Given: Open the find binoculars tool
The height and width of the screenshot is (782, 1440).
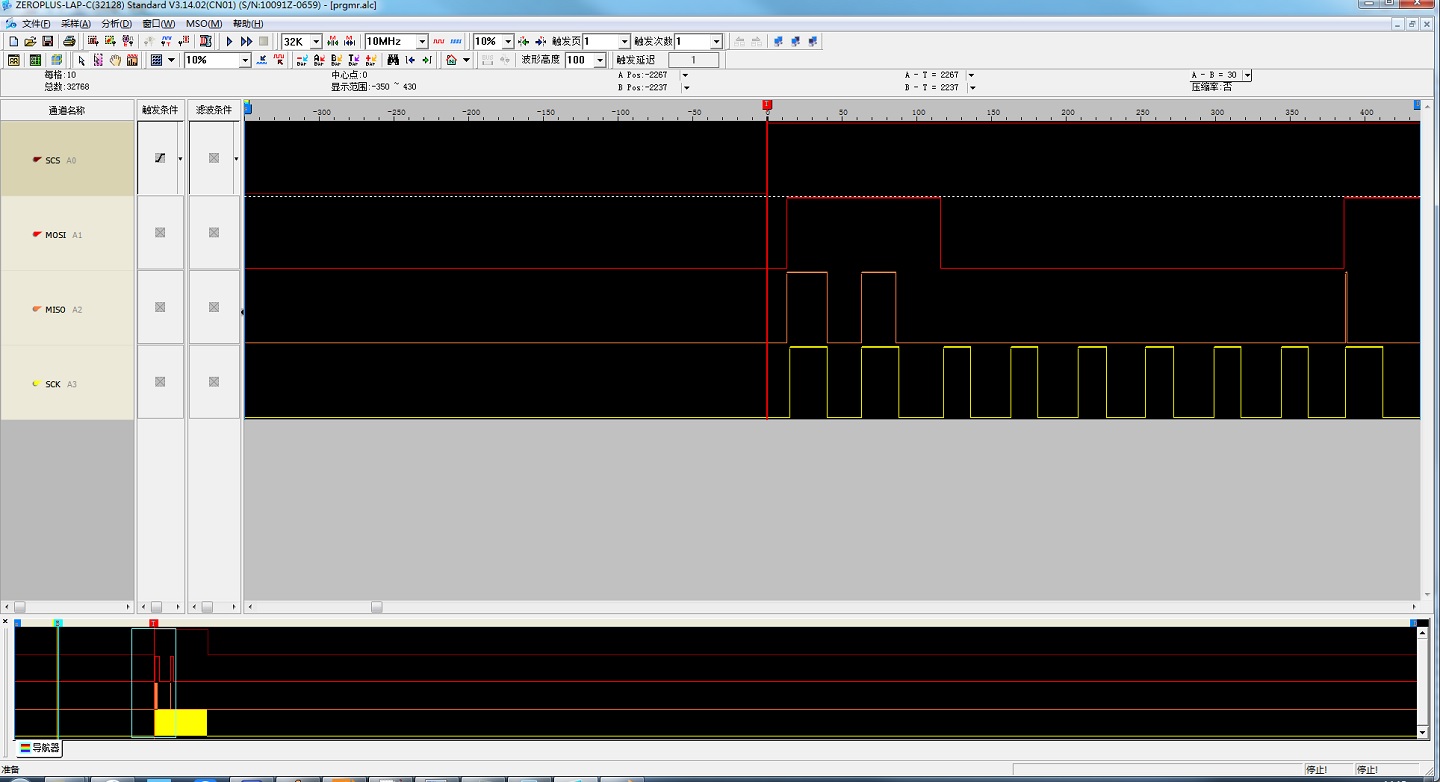Looking at the screenshot, I should click(x=393, y=60).
